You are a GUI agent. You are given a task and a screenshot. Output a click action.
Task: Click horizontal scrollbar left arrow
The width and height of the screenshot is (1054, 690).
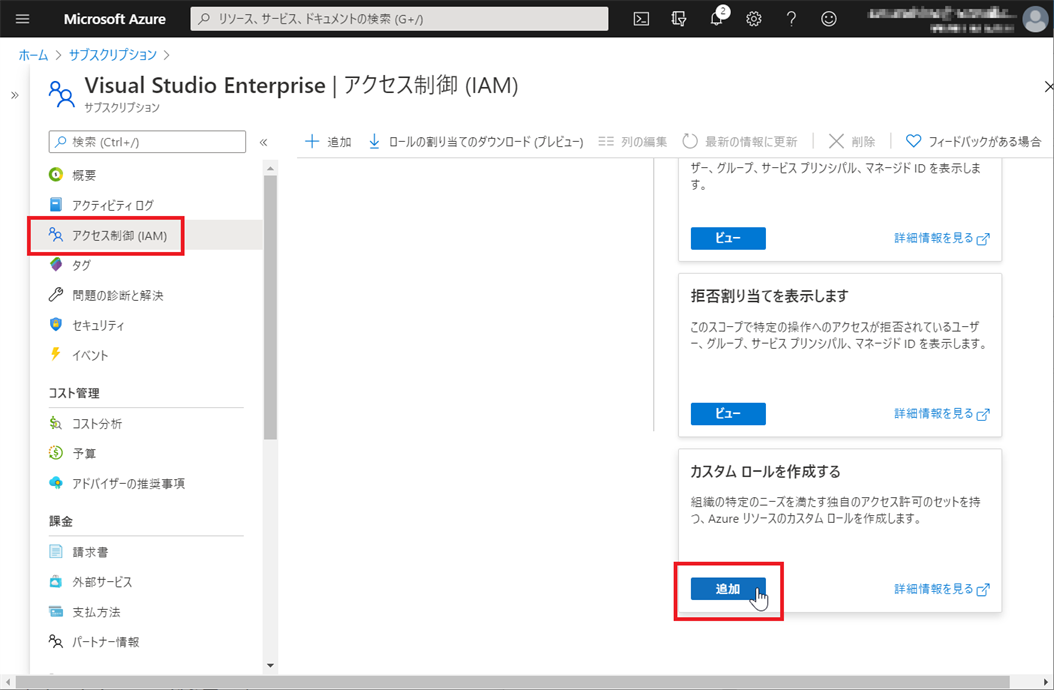(6, 683)
